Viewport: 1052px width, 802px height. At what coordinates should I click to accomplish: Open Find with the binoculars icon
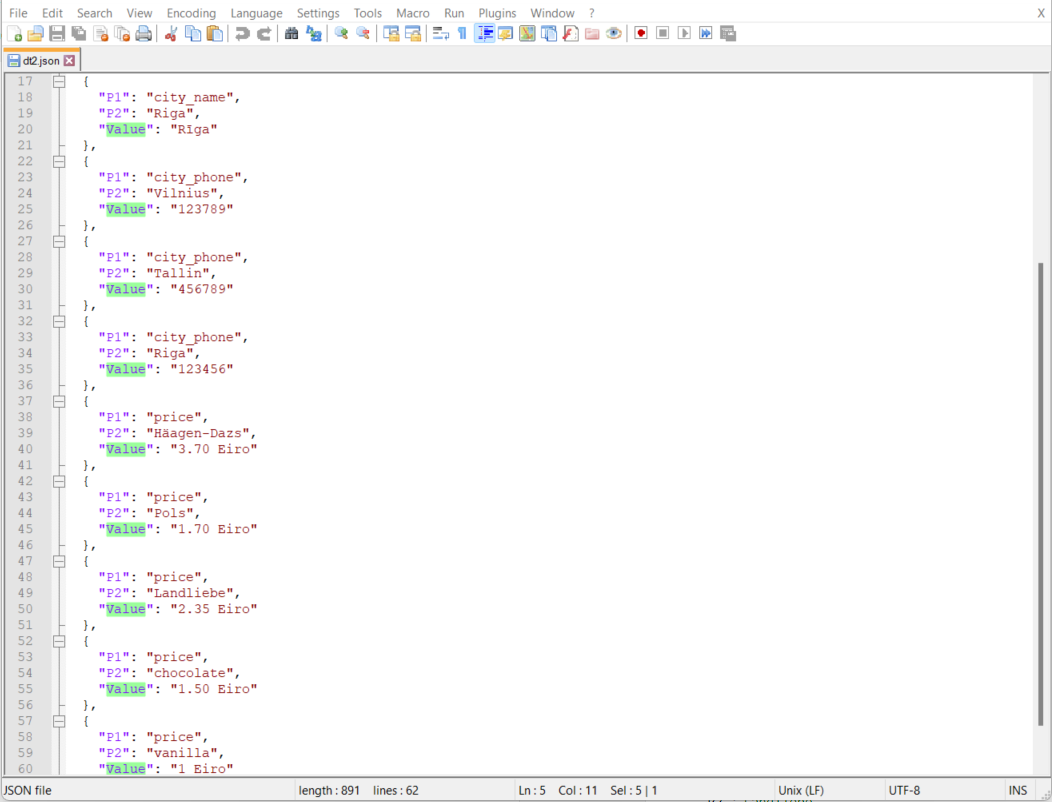tap(292, 33)
